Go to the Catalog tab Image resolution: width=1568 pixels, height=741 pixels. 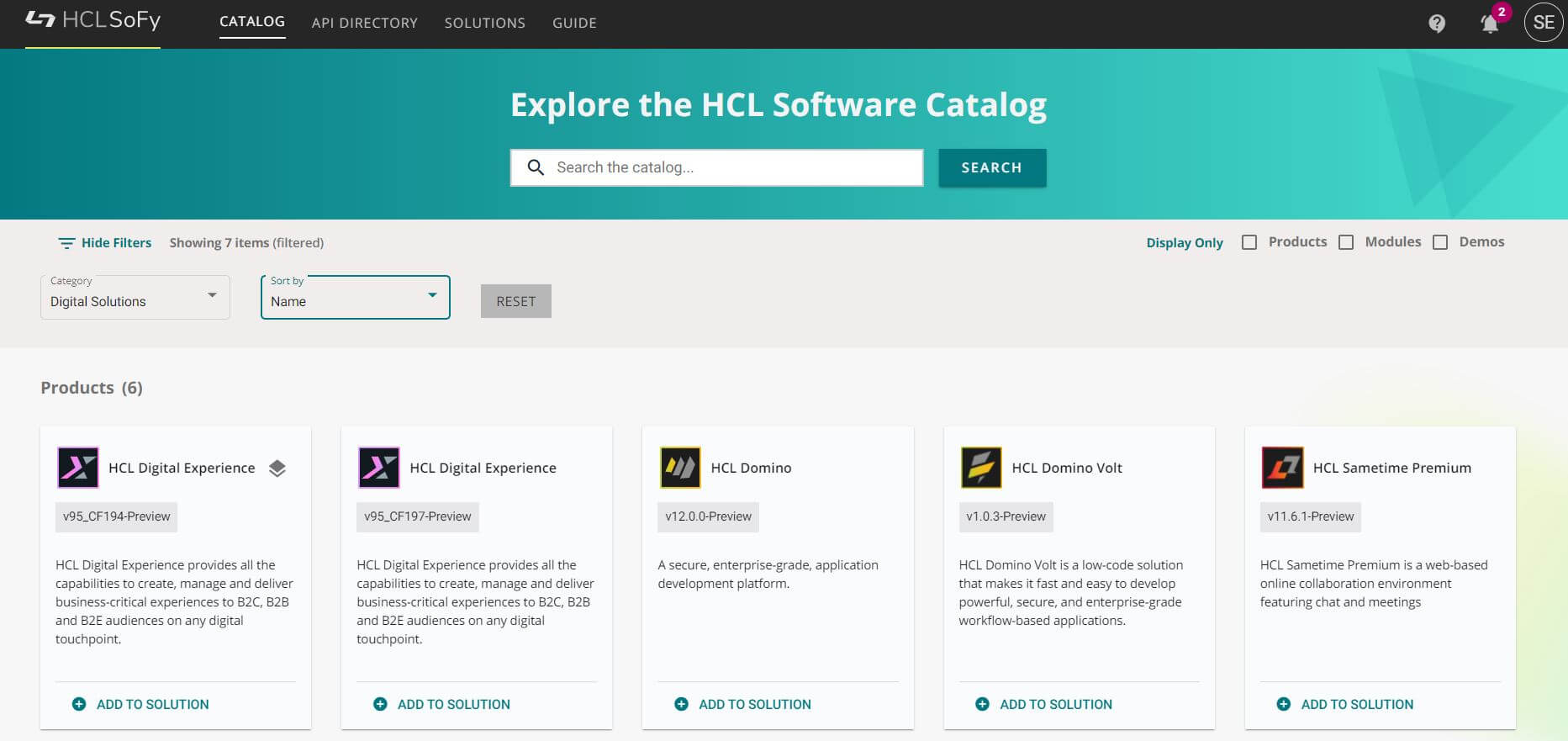tap(252, 22)
